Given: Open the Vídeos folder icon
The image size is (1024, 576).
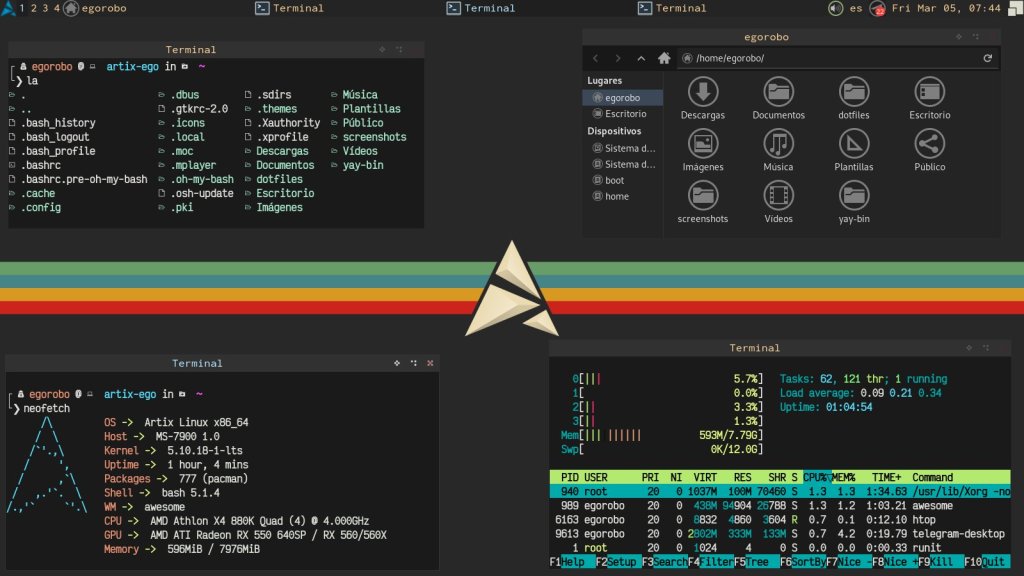Looking at the screenshot, I should tap(778, 197).
